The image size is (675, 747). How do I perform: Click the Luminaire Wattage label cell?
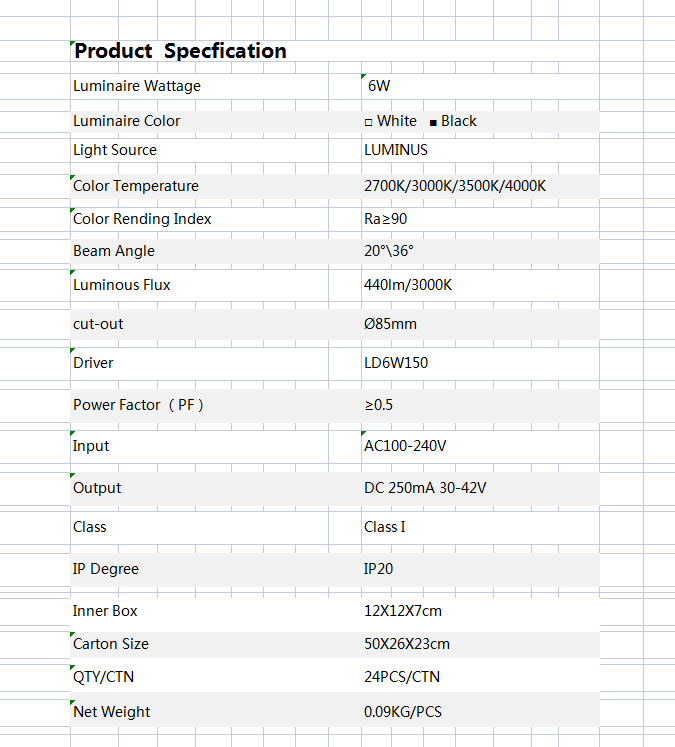137,86
